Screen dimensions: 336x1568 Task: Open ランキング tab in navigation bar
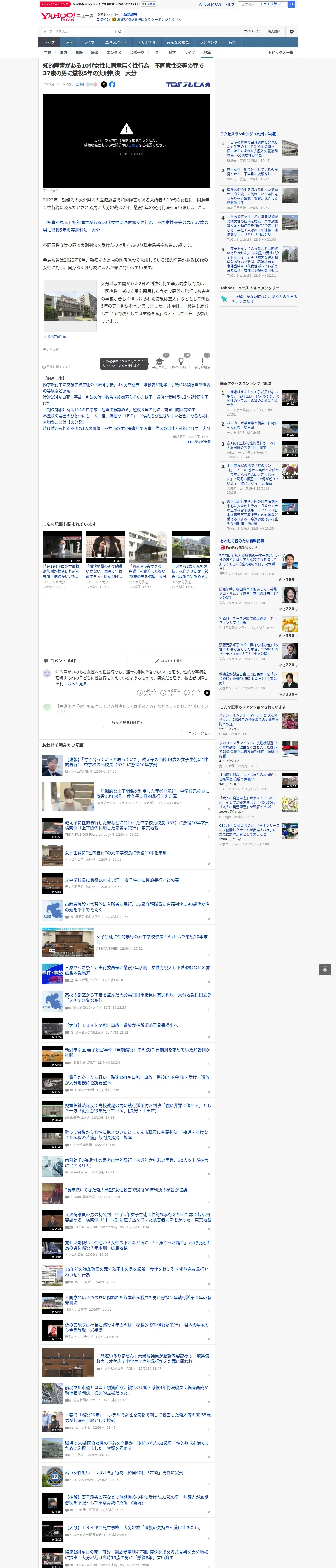point(209,43)
